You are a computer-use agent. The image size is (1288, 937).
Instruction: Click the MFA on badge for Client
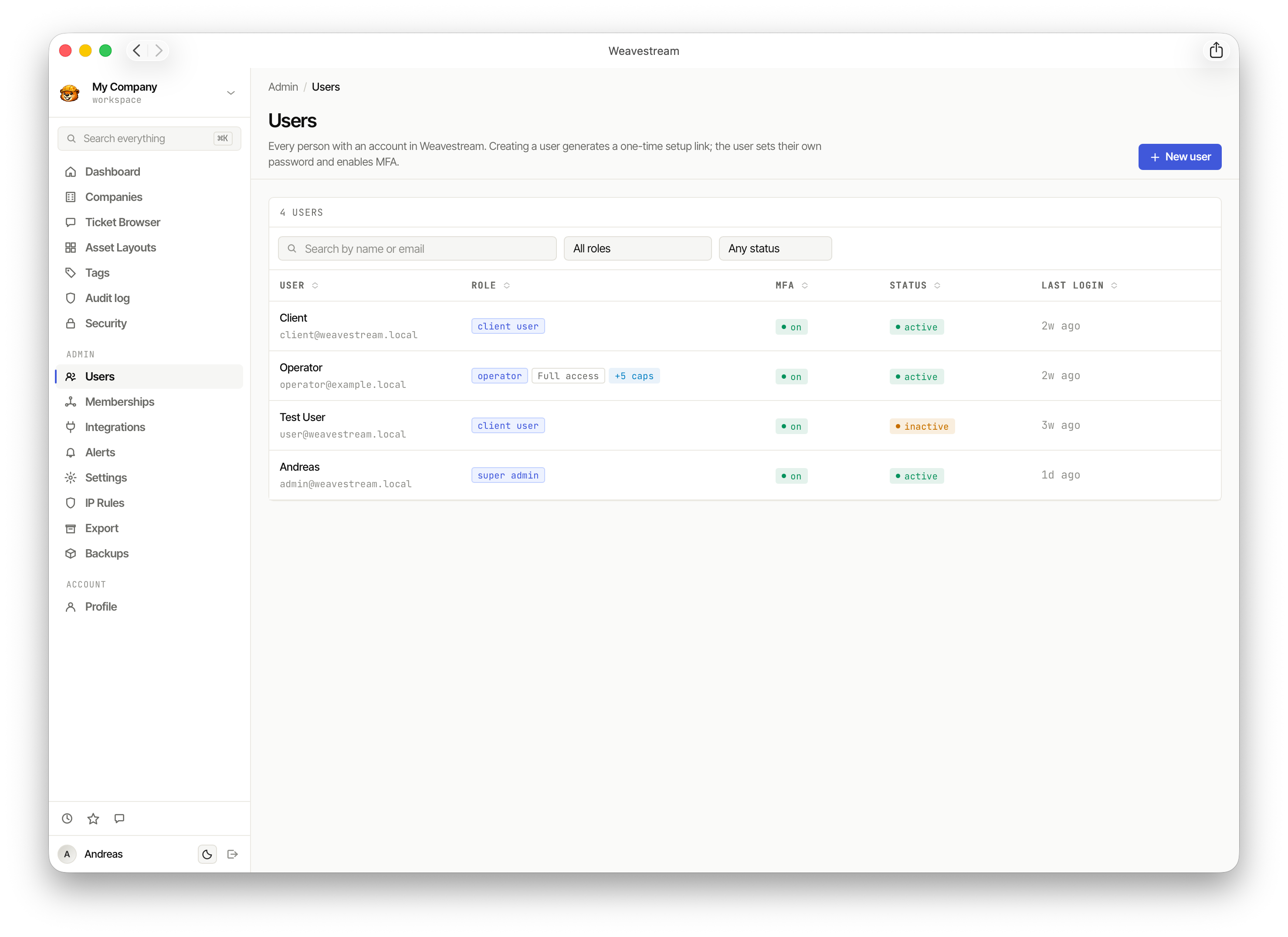tap(791, 327)
